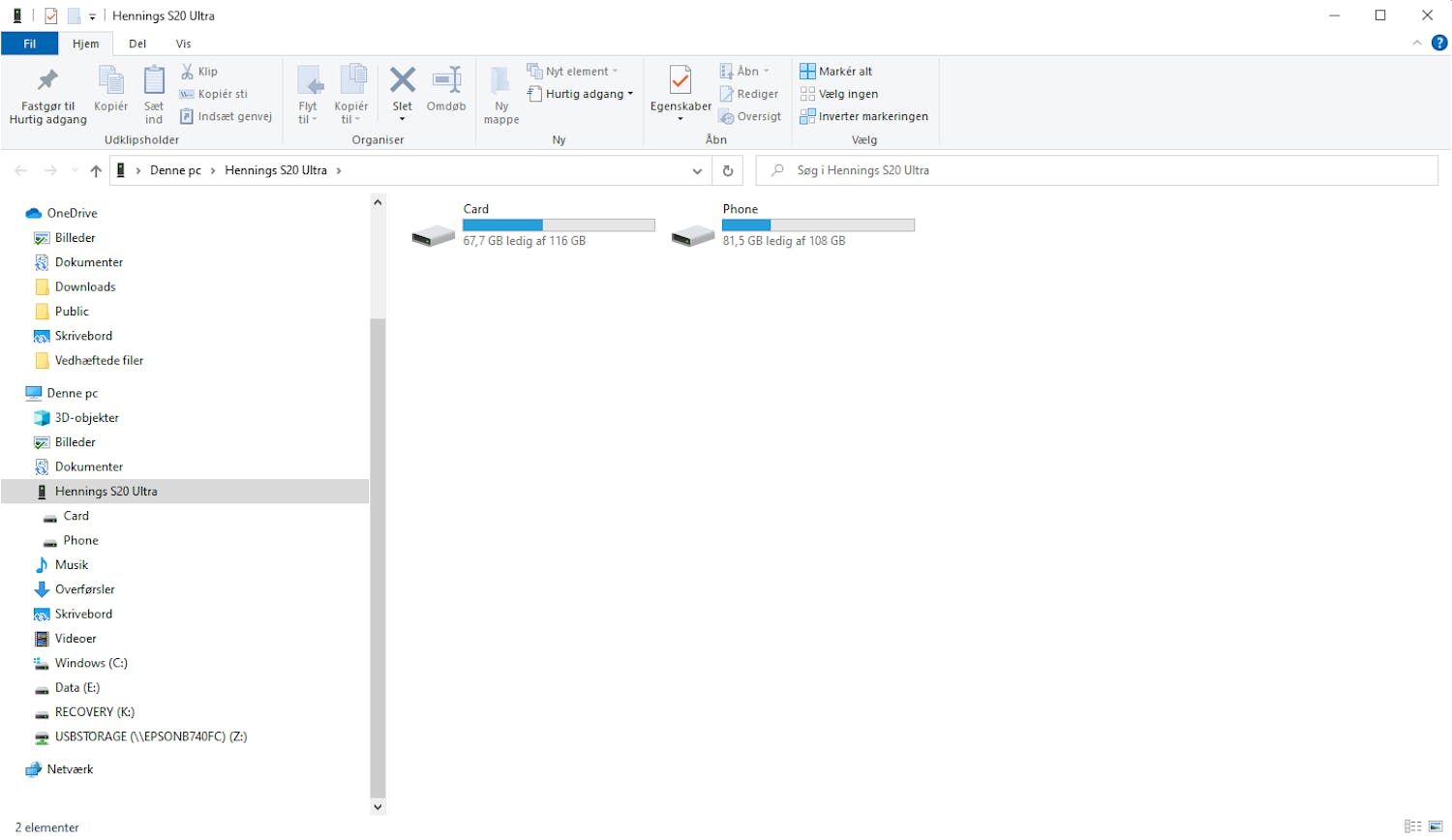Click the blue Help question mark icon
The image size is (1452, 840).
(1439, 43)
